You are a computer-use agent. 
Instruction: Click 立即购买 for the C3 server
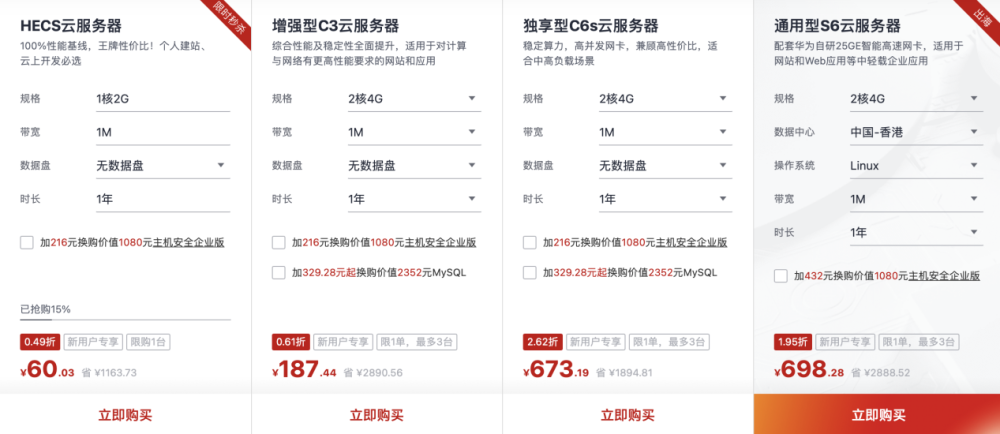coord(377,416)
